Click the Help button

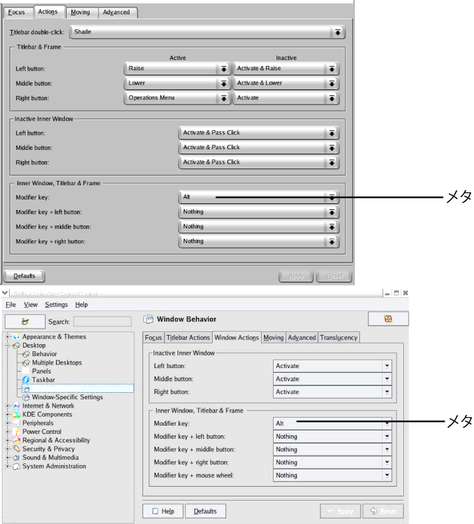163,511
